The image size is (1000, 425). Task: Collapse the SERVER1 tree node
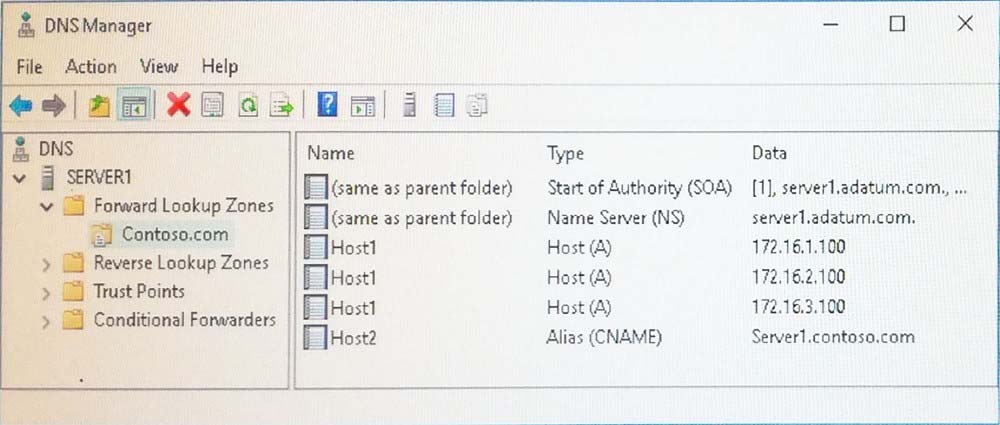coord(20,178)
